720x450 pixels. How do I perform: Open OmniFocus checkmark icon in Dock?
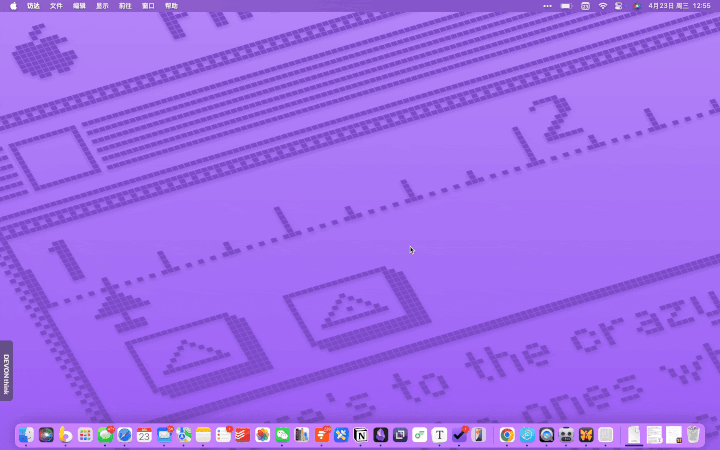click(459, 435)
